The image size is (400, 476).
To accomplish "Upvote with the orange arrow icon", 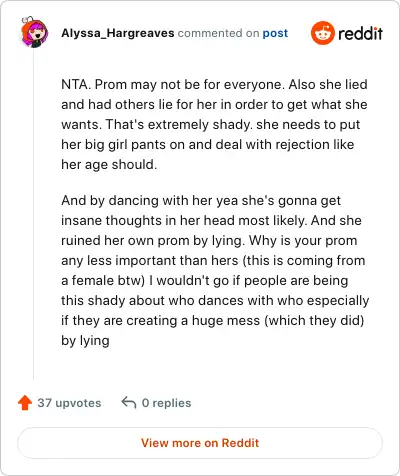I will [25, 403].
